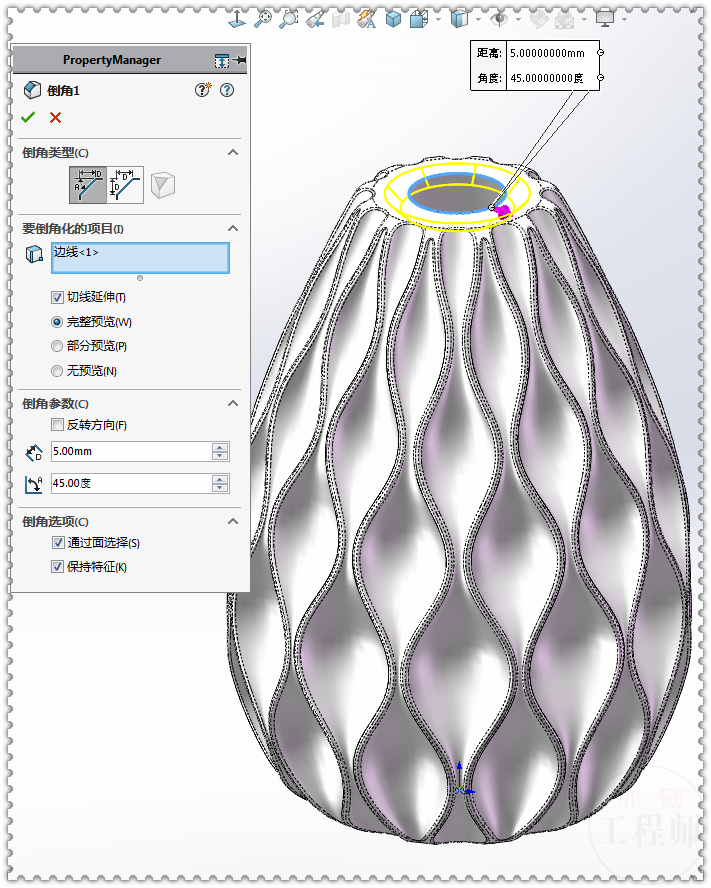Confirm the chamfer with green checkmark
Screen dimensions: 711x888
pyautogui.click(x=28, y=117)
